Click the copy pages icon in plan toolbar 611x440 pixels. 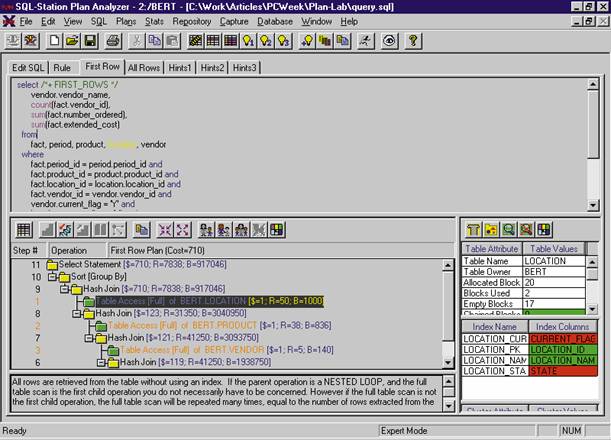point(141,230)
